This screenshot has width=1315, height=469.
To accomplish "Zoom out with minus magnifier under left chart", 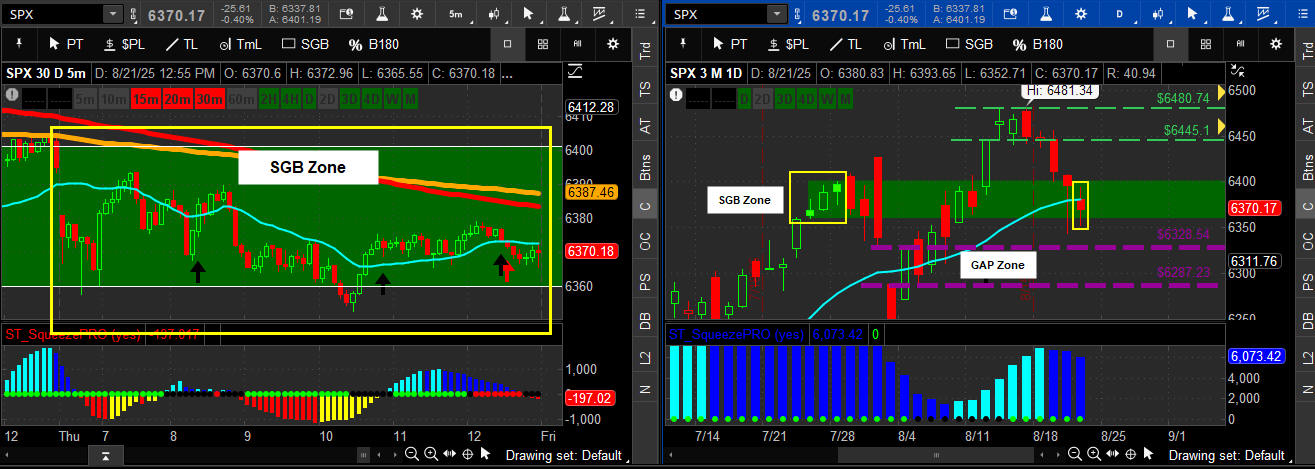I will tap(412, 454).
